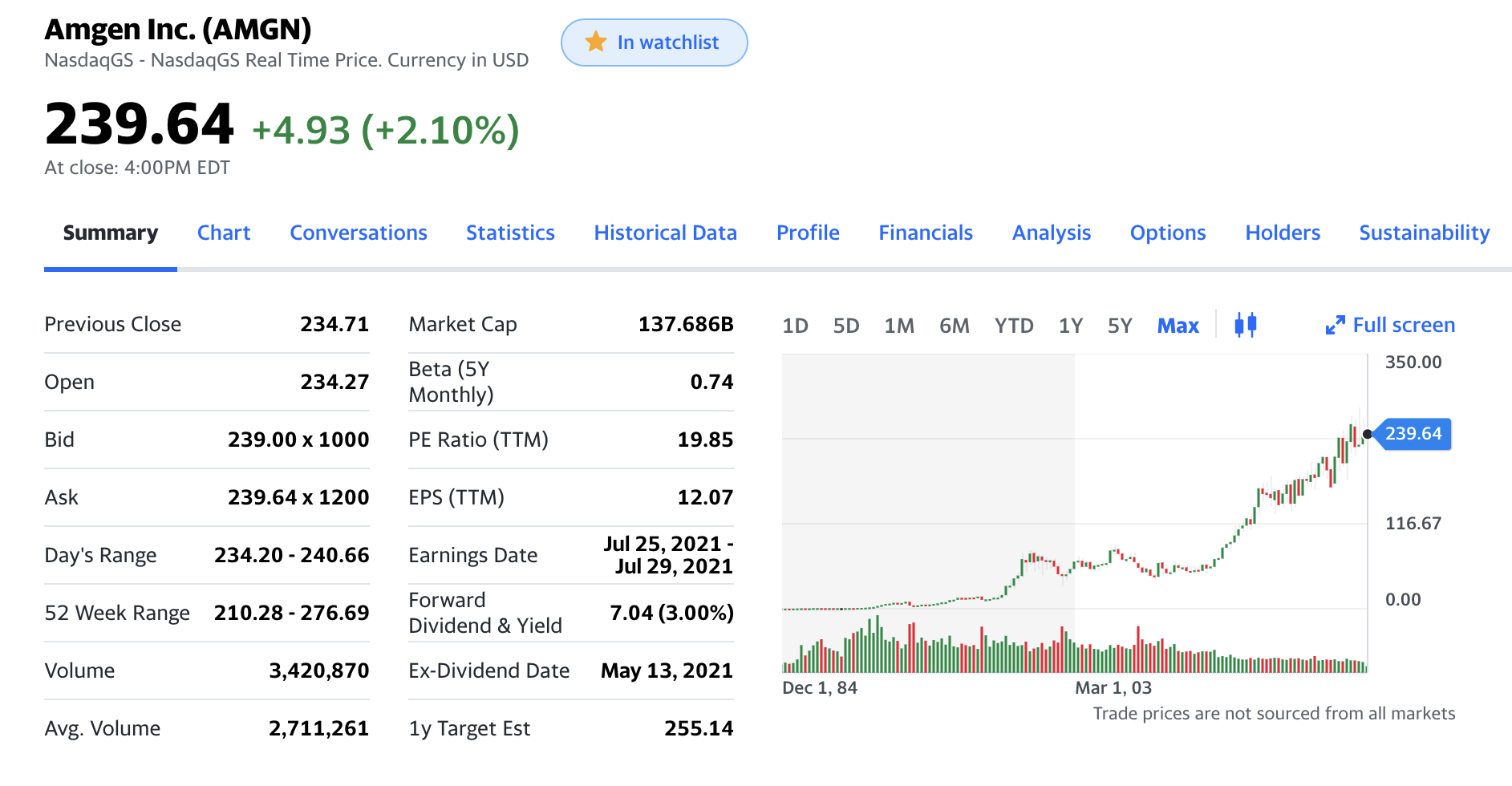Screen dimensions: 1512x786
Task: Click the Ask value 239.64 x 1200
Action: tap(298, 497)
